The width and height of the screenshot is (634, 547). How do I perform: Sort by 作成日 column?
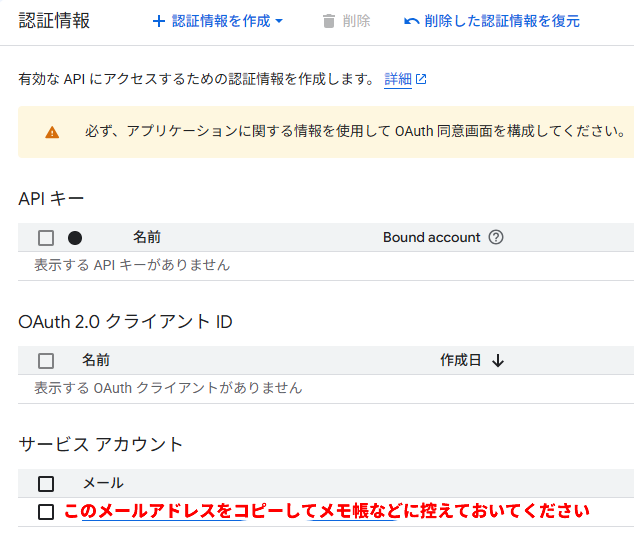(x=461, y=360)
